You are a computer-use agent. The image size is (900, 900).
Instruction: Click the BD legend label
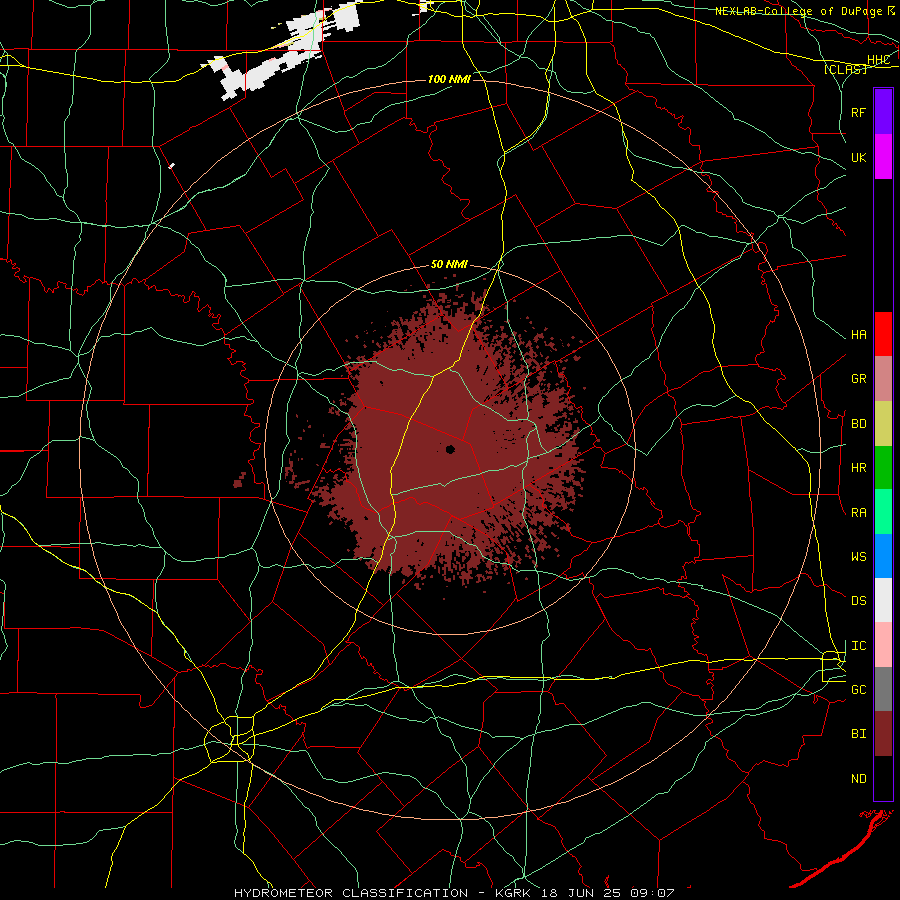click(858, 424)
